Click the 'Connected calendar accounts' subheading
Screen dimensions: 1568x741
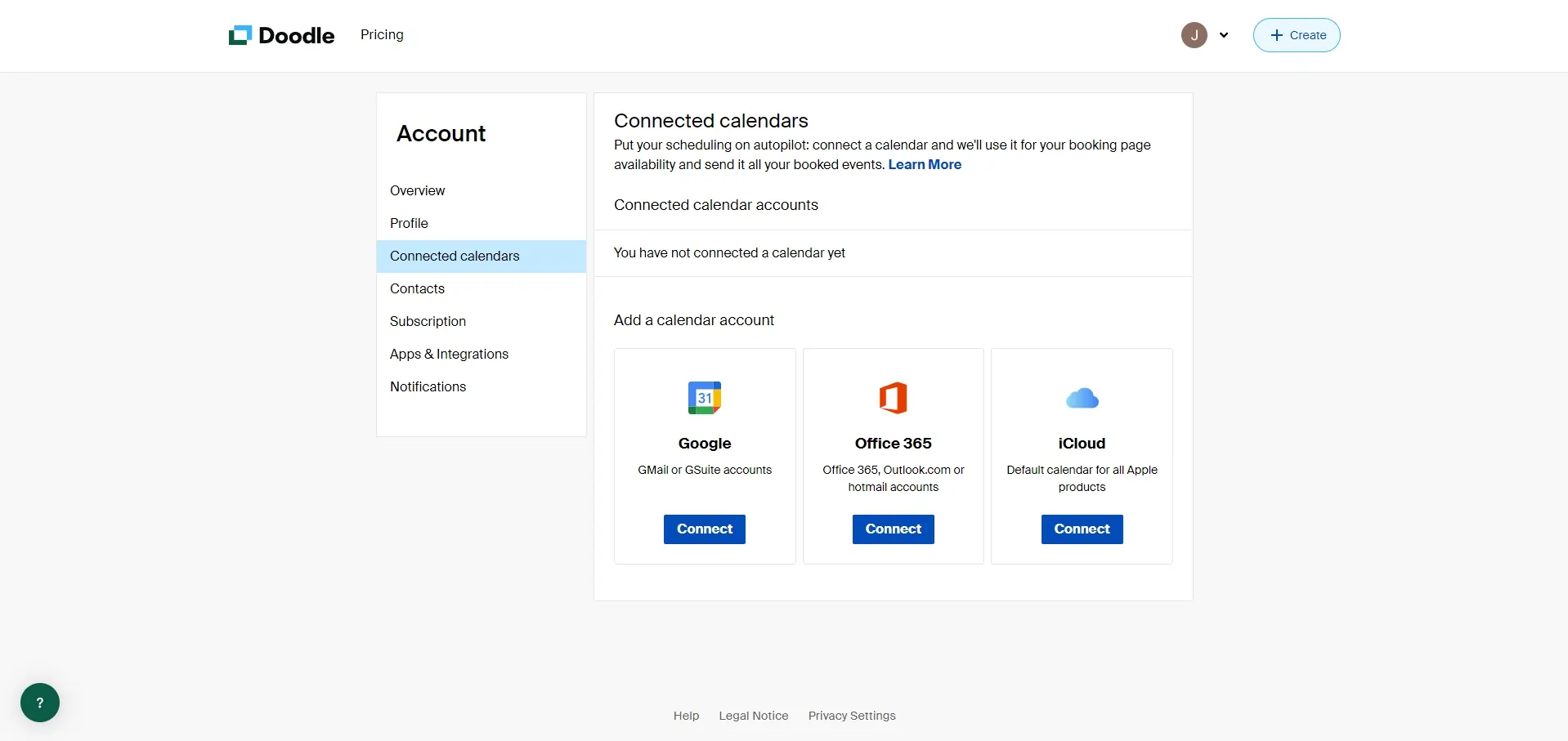pos(716,205)
